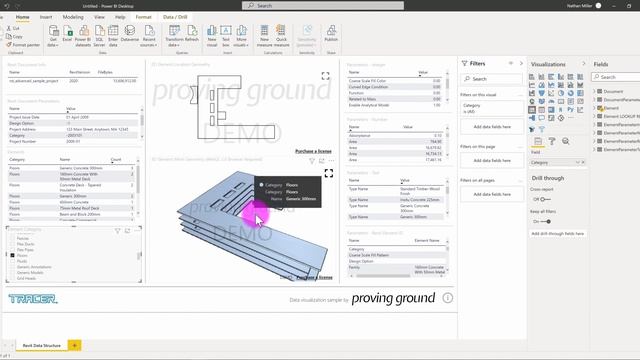
Task: Click Add data fields under all pages
Action: pyautogui.click(x=492, y=194)
